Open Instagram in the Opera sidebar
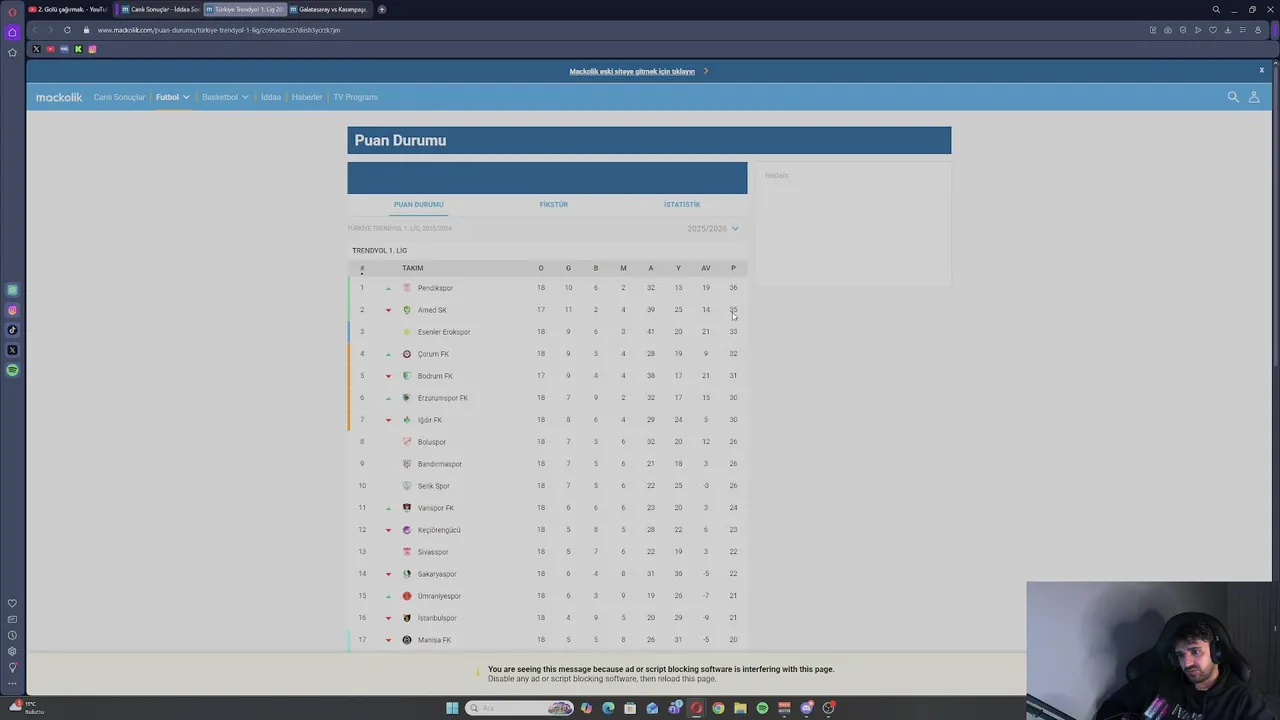The image size is (1280, 720). tap(12, 310)
